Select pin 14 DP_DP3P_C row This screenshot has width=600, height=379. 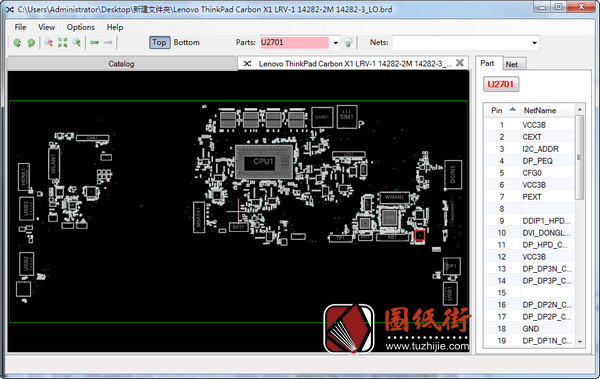click(530, 281)
